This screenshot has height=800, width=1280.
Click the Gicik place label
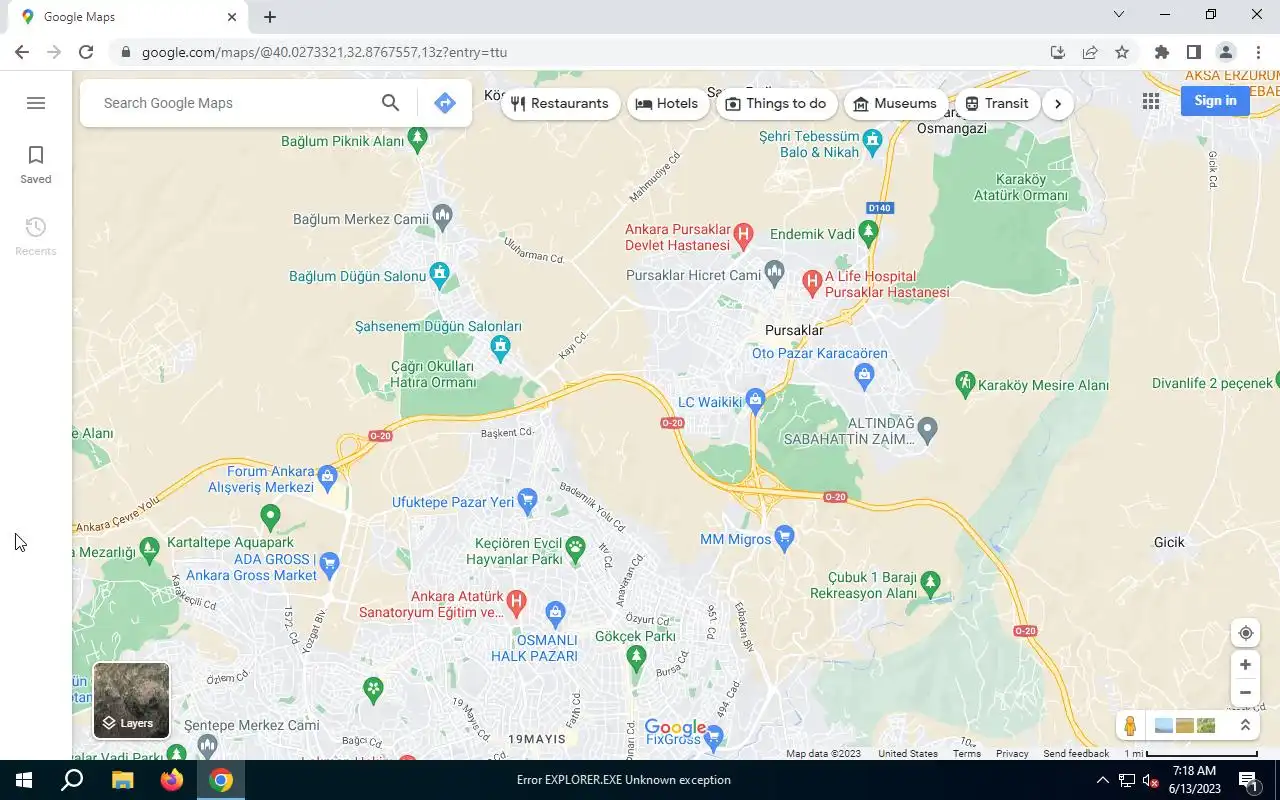pos(1169,542)
